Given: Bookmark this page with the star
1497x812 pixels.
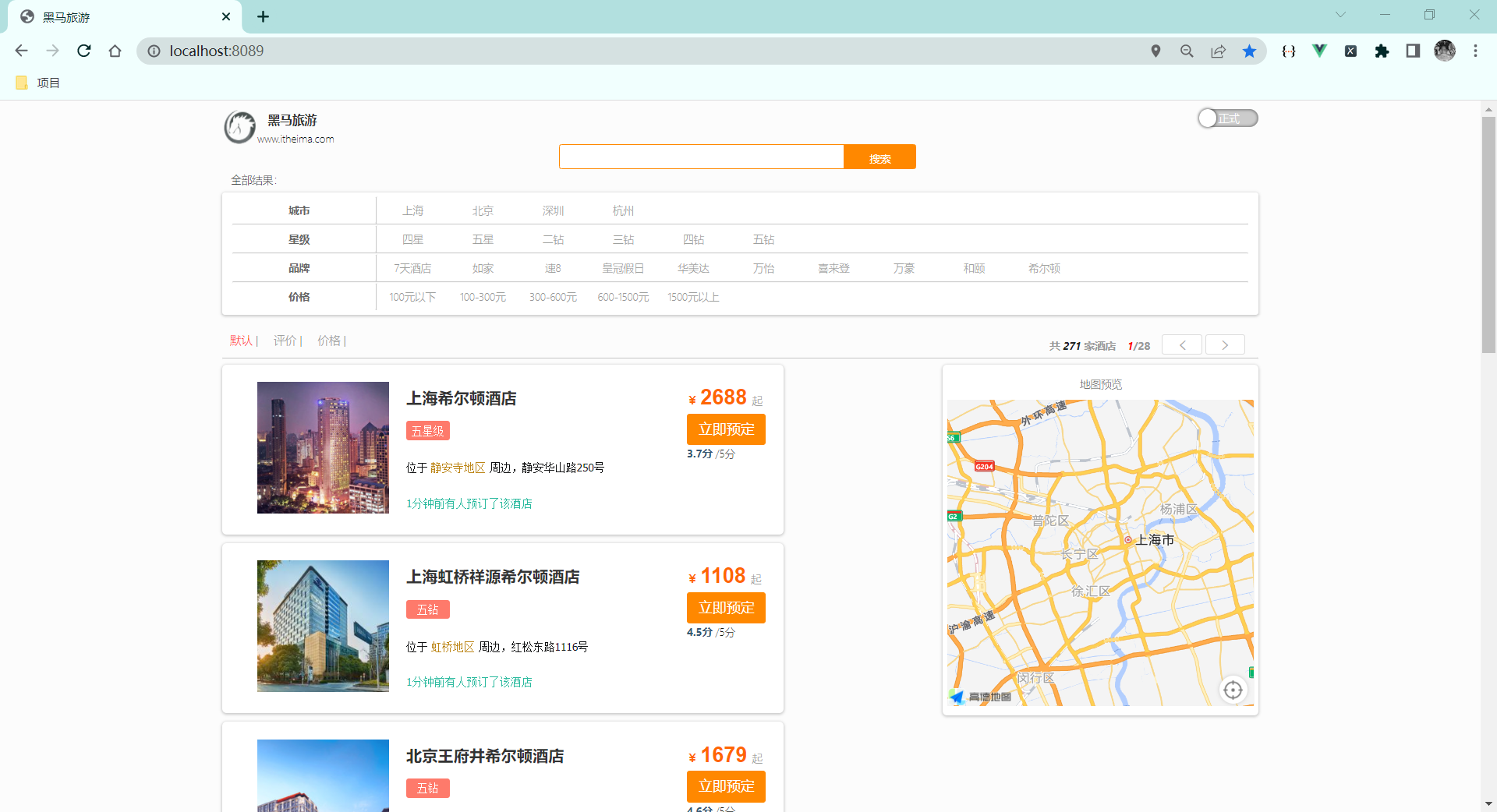Looking at the screenshot, I should point(1249,51).
